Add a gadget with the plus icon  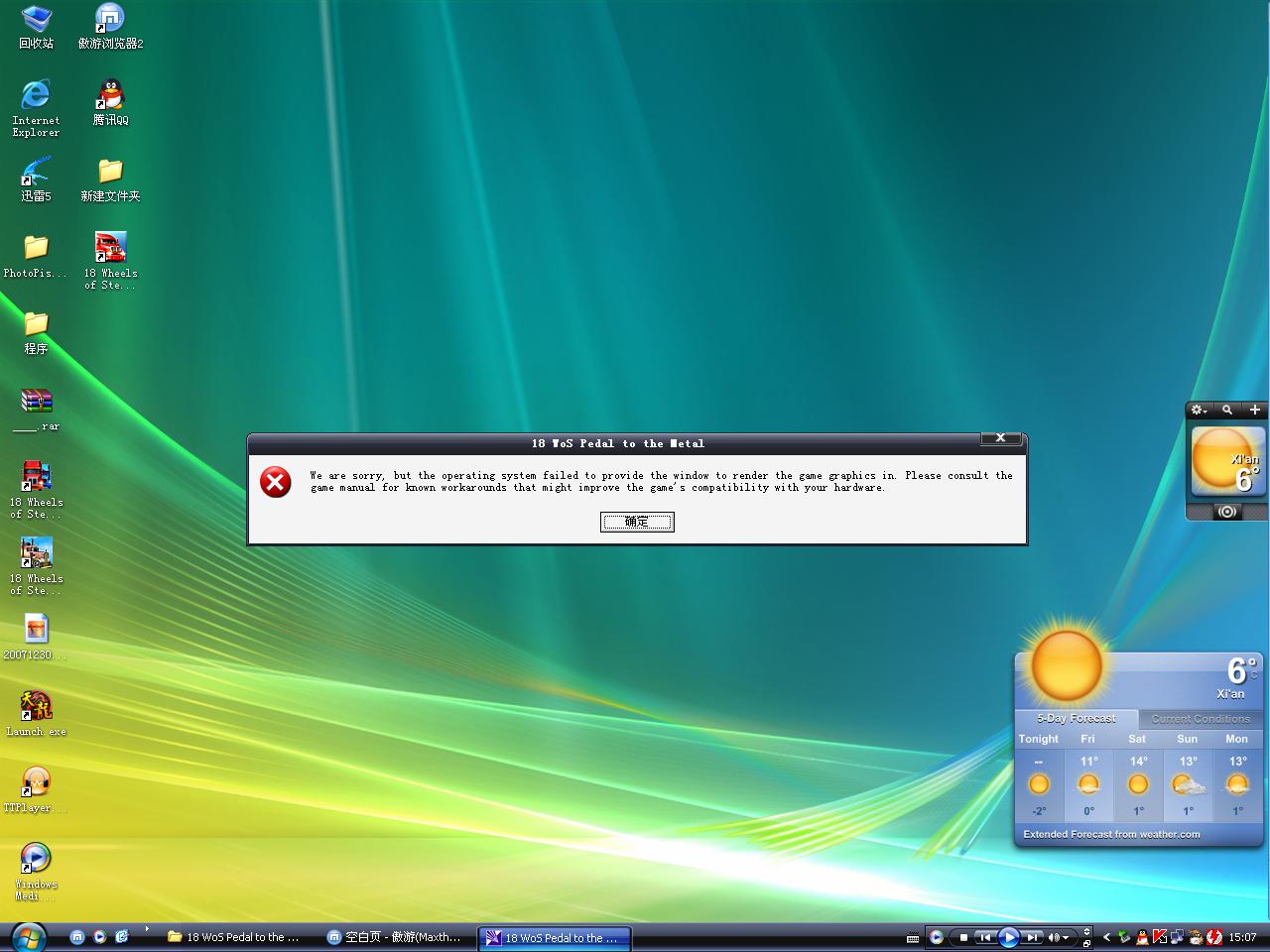coord(1255,410)
